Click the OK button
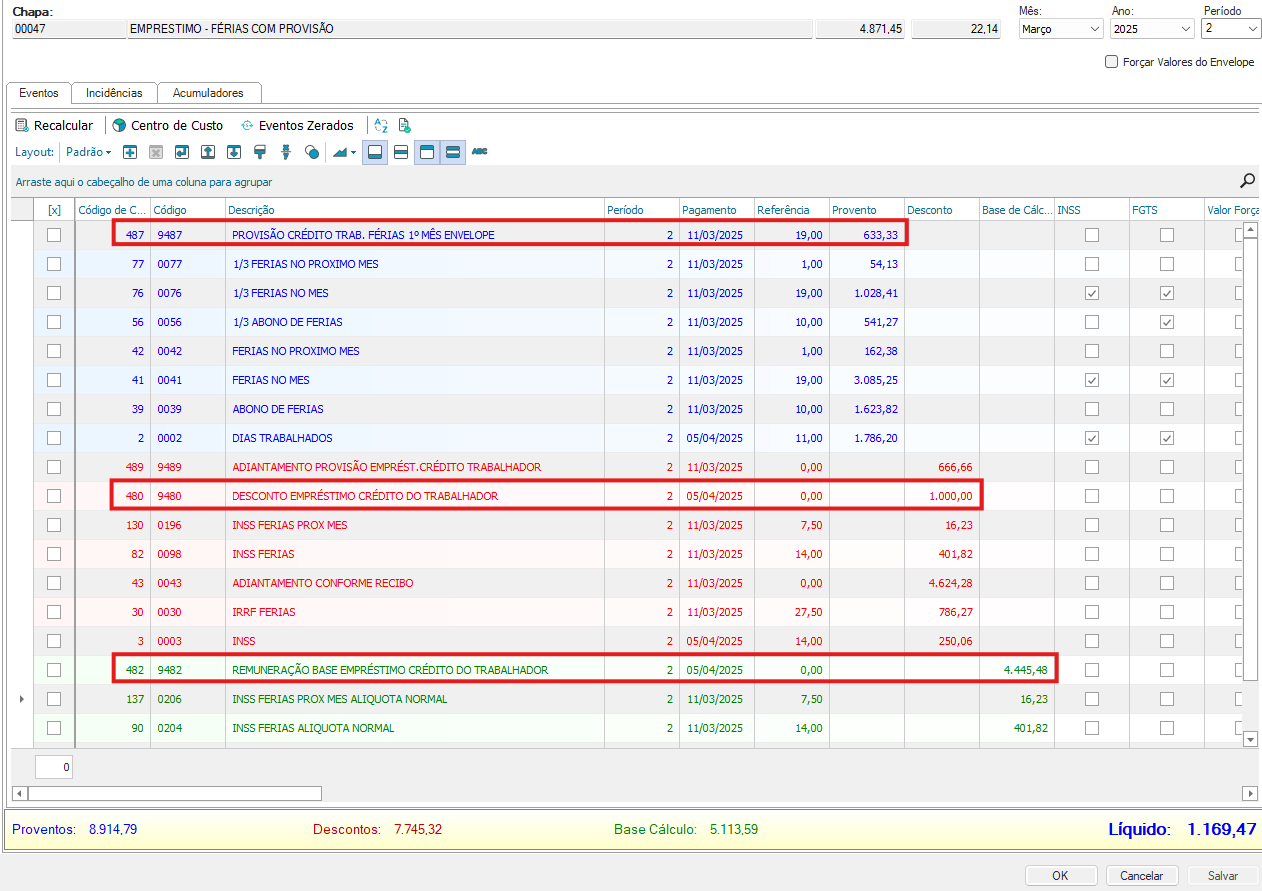 [x=1060, y=875]
